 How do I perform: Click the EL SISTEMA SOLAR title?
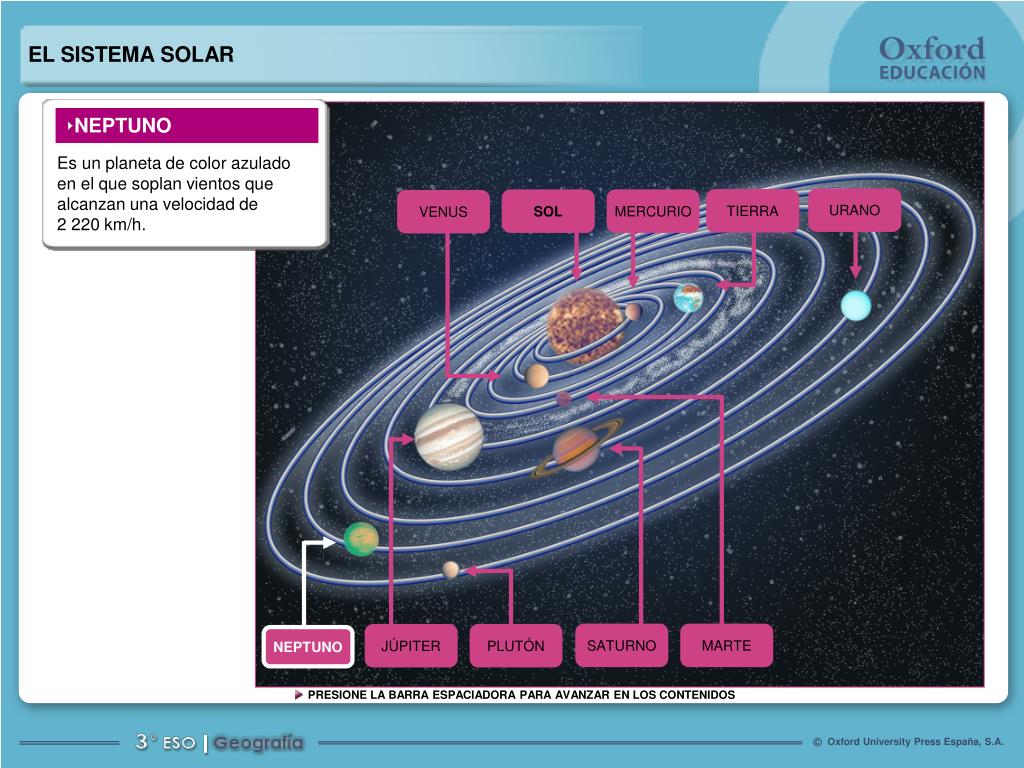(131, 54)
